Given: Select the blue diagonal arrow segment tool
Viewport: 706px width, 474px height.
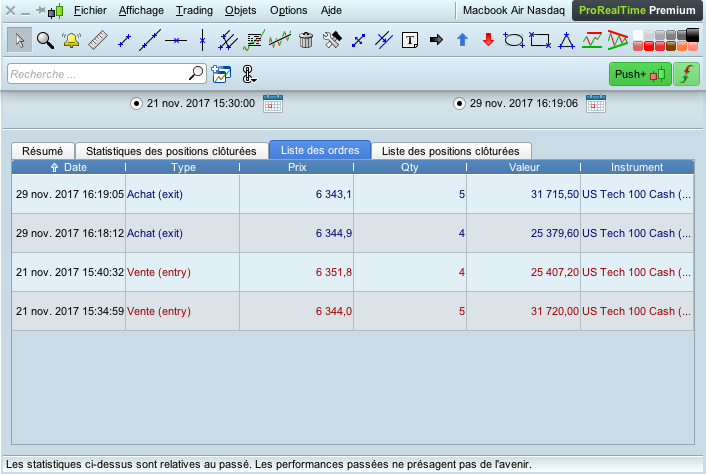Looking at the screenshot, I should tap(358, 40).
